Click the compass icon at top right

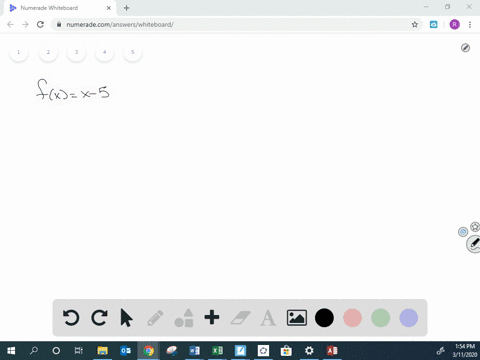point(465,48)
